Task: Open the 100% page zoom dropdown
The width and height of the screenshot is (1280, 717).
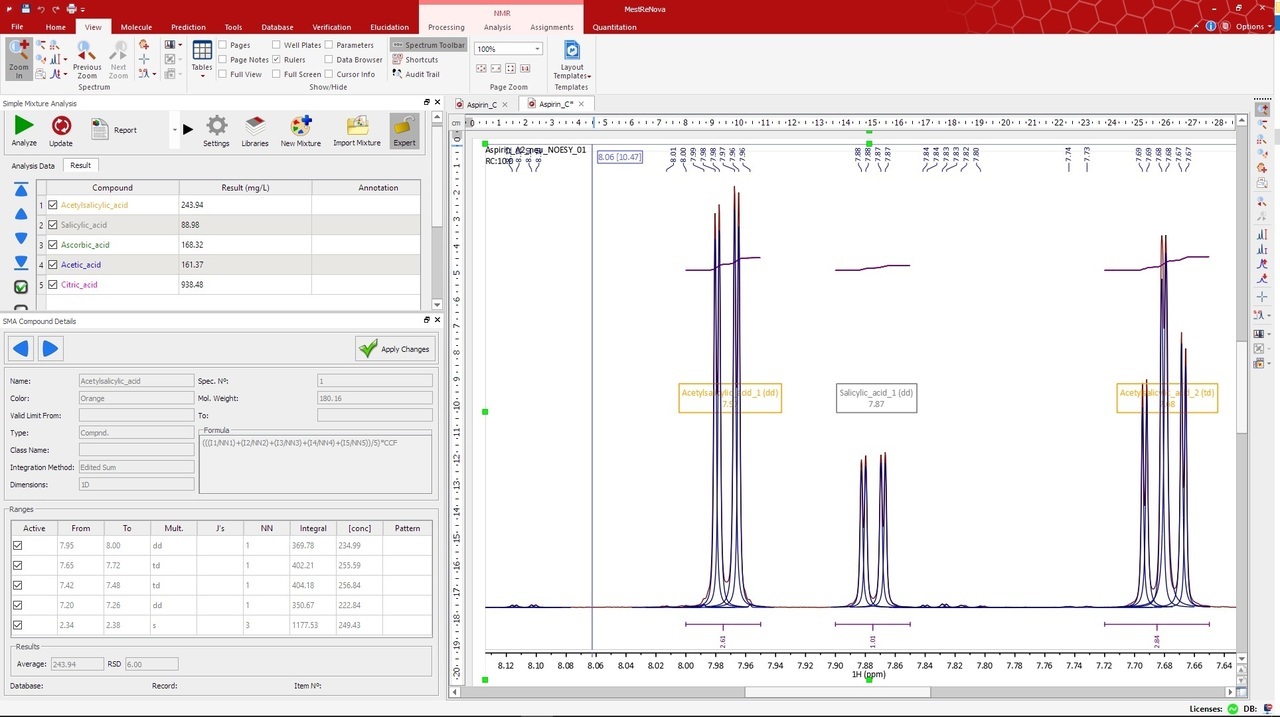Action: [537, 49]
